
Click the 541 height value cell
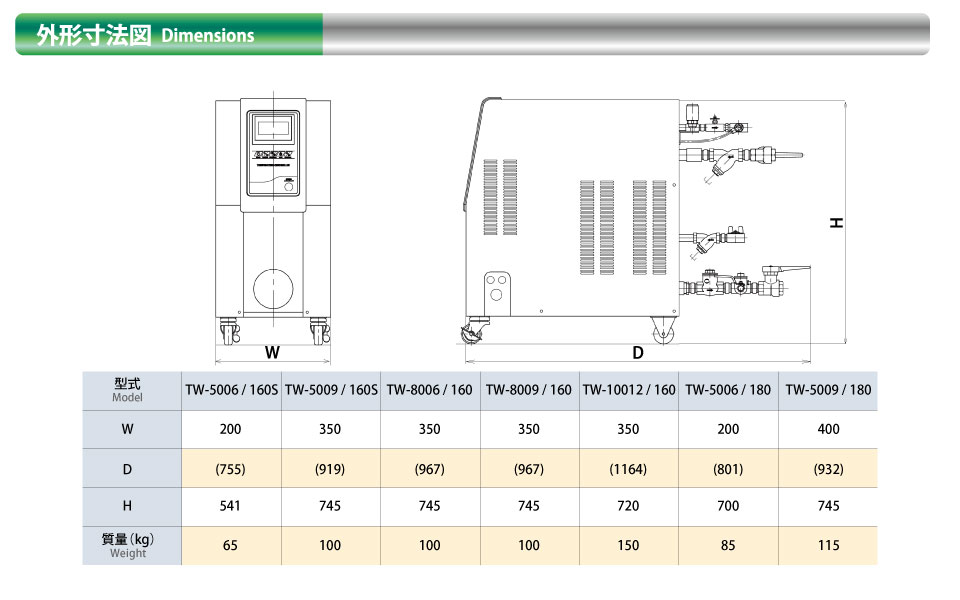pyautogui.click(x=231, y=506)
